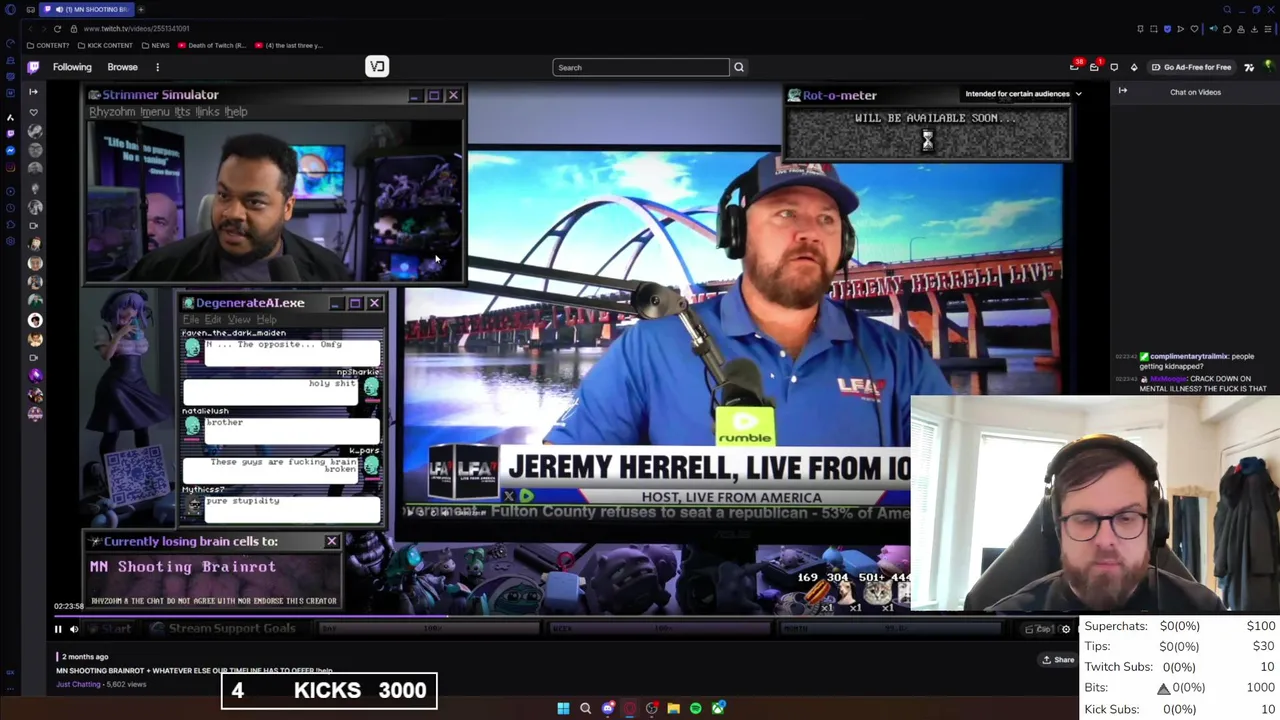The image size is (1280, 720).
Task: Pause the Twitch video playback
Action: [58, 629]
